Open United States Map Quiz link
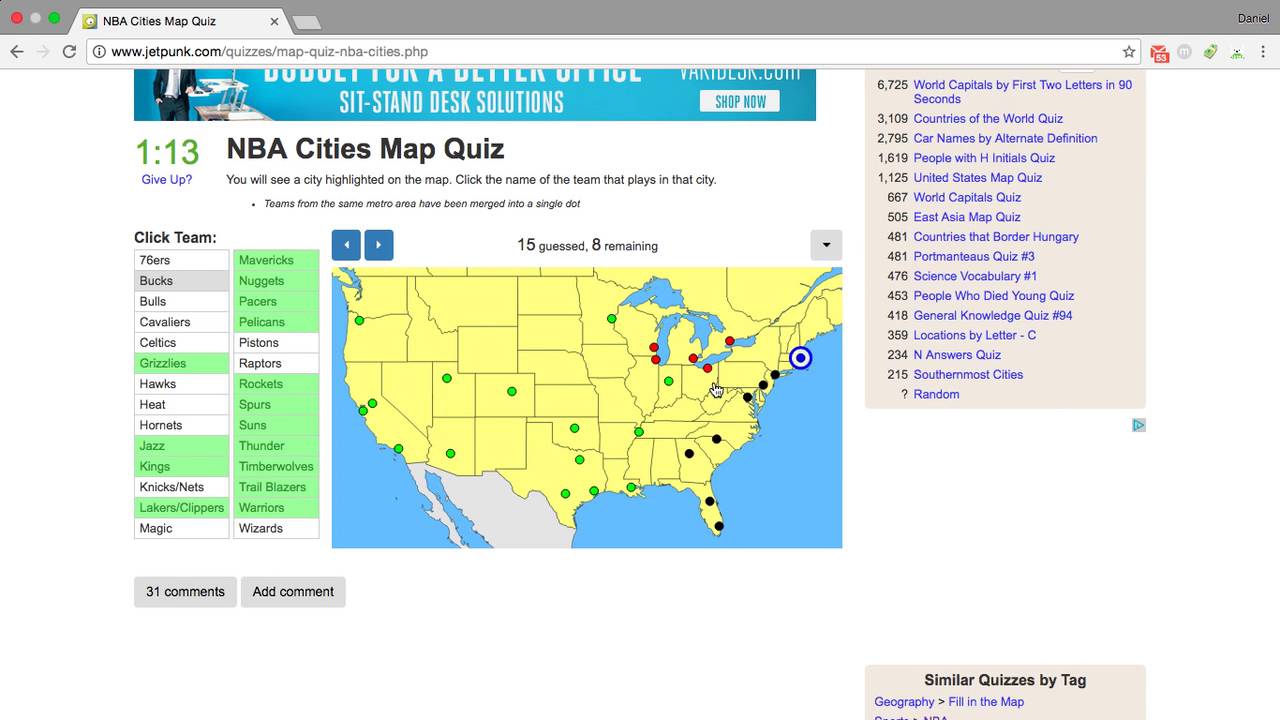Viewport: 1280px width, 720px height. pyautogui.click(x=977, y=178)
